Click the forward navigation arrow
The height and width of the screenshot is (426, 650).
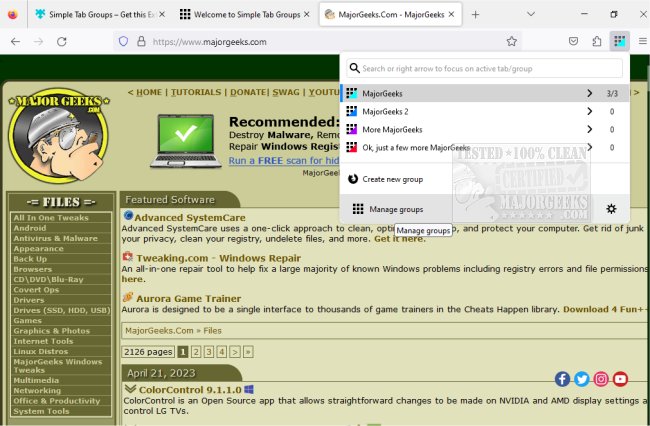pos(39,41)
